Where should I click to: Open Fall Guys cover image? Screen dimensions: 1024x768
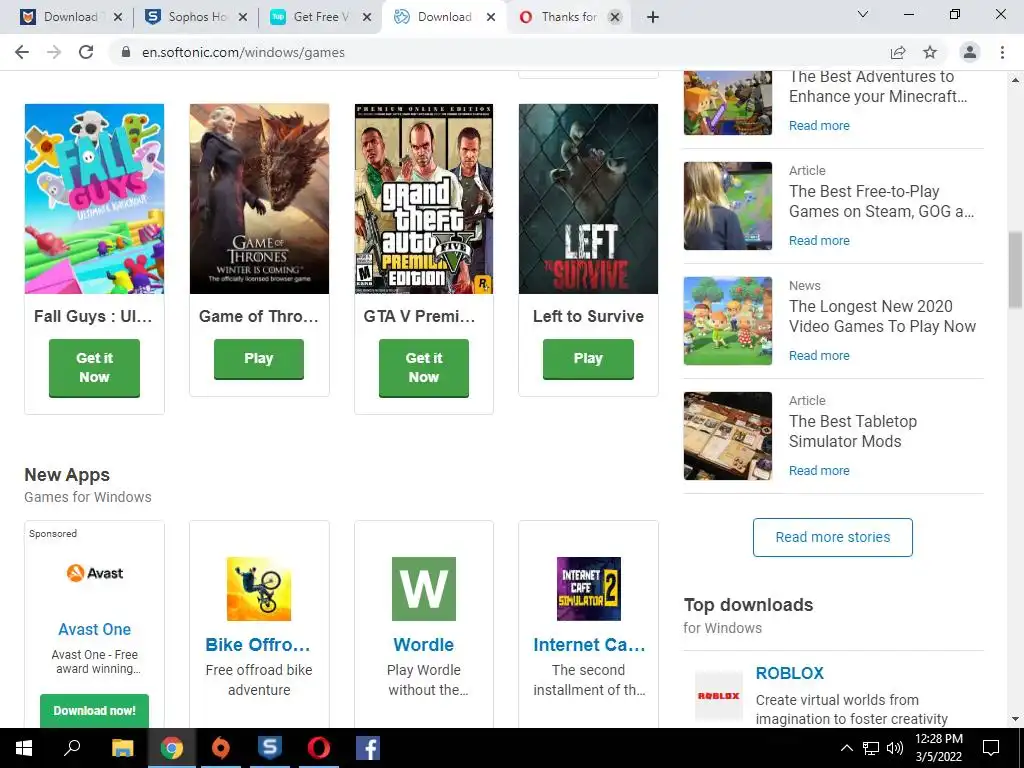(x=94, y=199)
